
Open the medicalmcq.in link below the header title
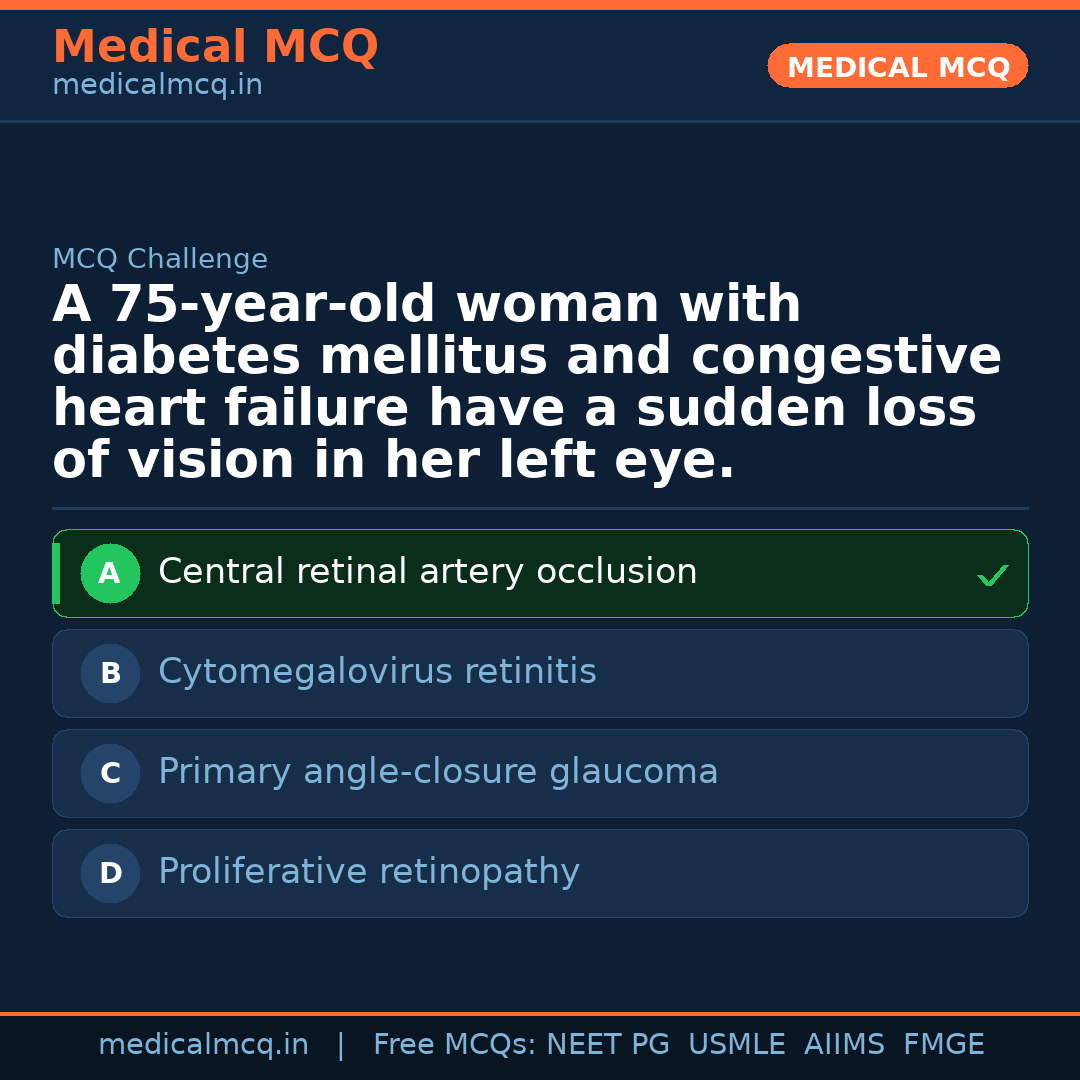[157, 86]
